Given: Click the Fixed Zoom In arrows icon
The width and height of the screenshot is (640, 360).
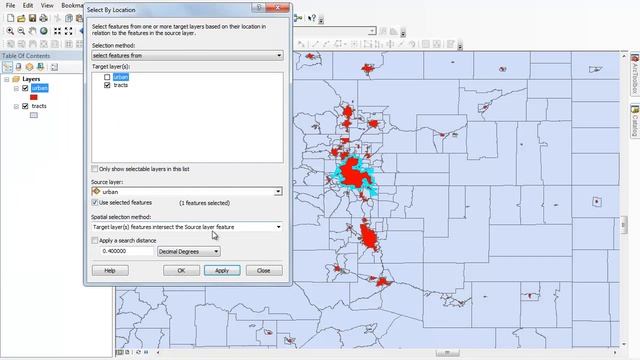Looking at the screenshot, I should click(58, 31).
